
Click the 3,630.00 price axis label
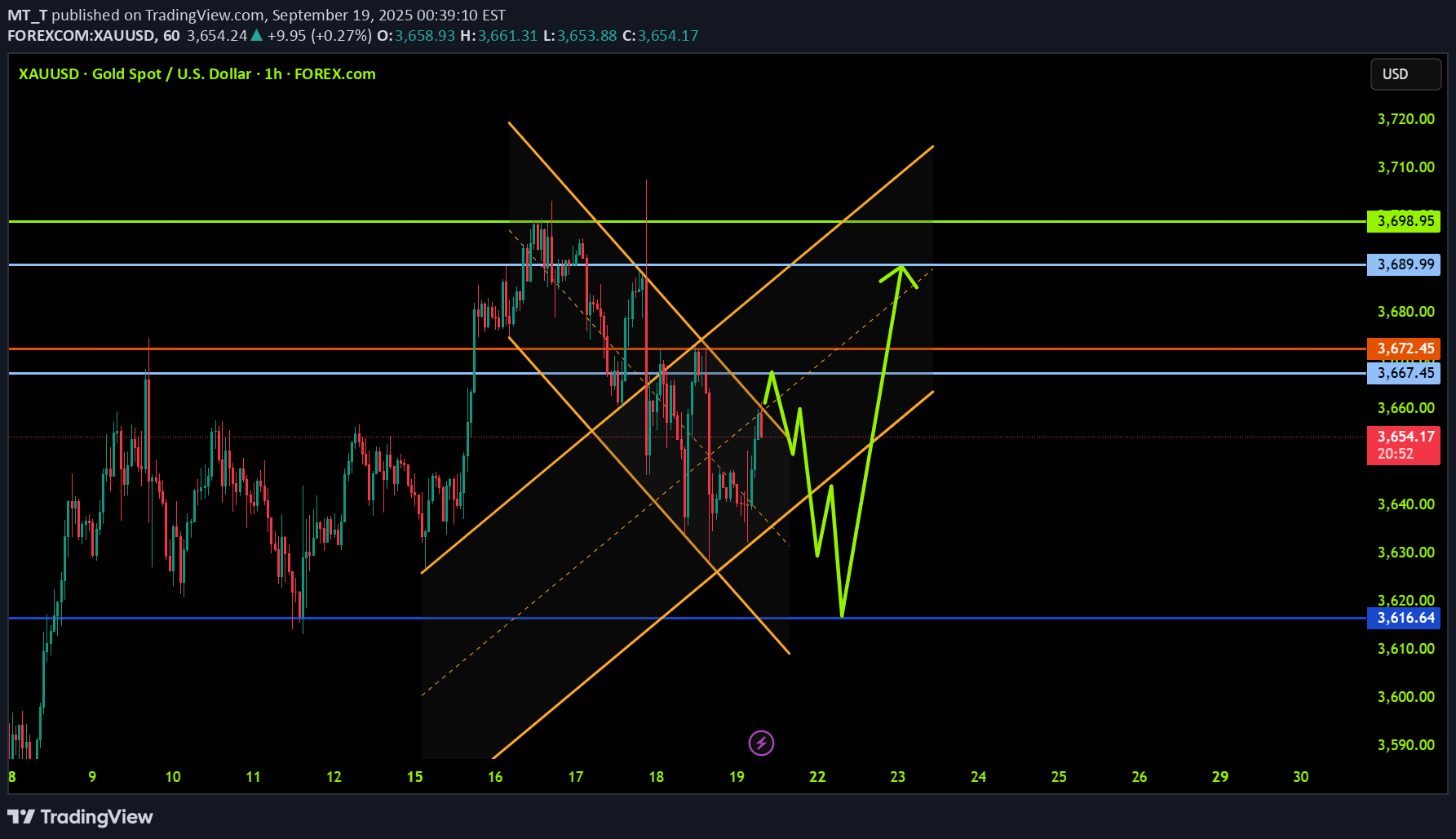tap(1406, 553)
